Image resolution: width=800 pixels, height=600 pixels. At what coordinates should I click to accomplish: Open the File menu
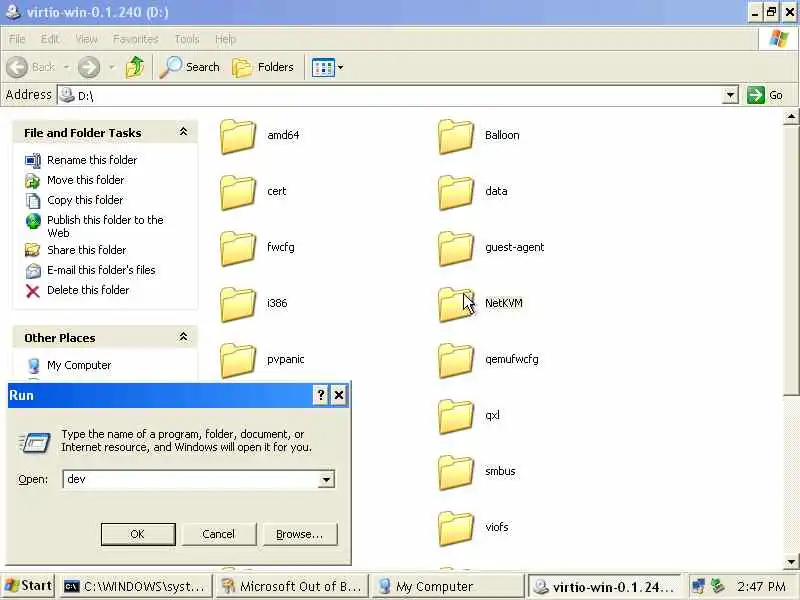17,39
